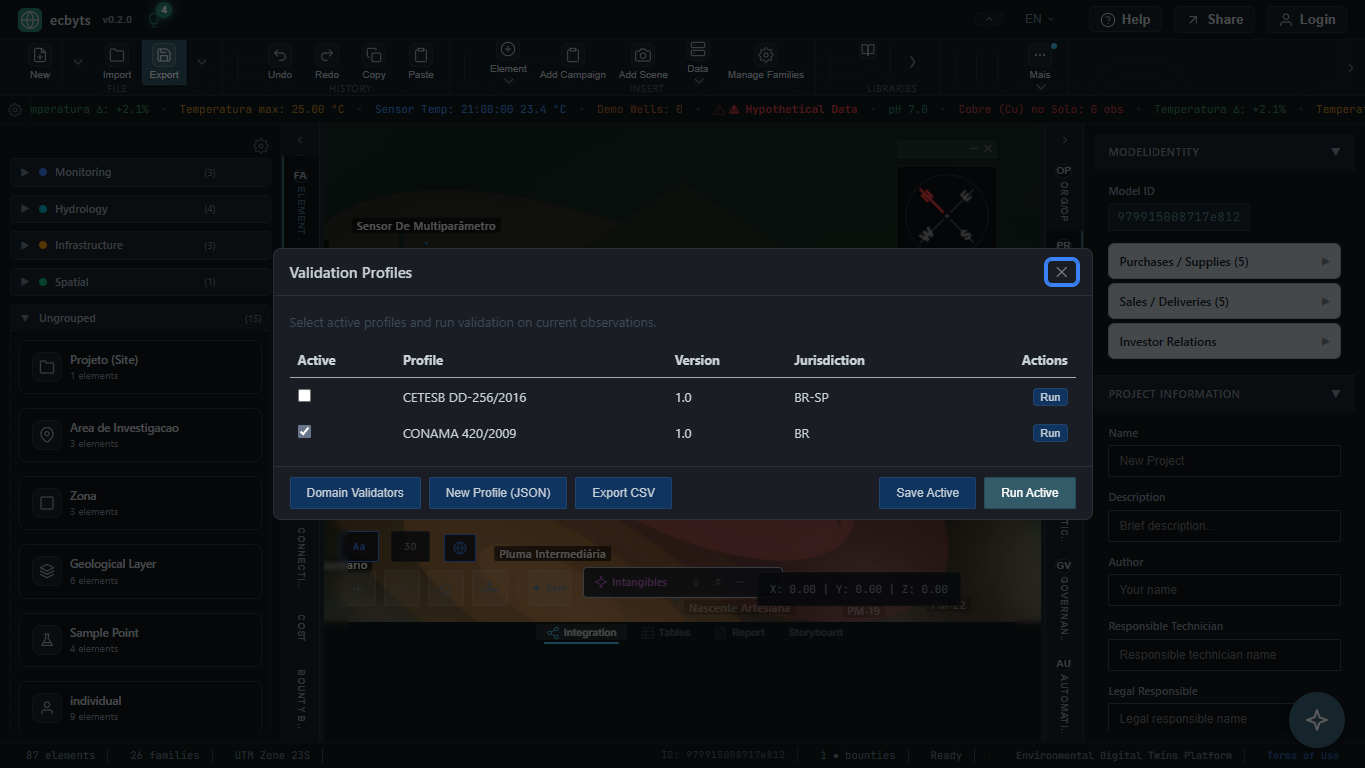Click the Paste clipboard icon

click(x=421, y=56)
